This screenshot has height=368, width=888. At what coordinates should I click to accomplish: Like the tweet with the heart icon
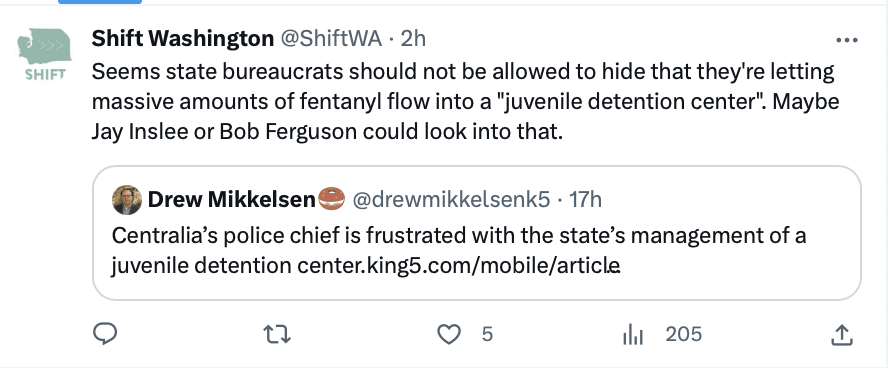(x=450, y=335)
